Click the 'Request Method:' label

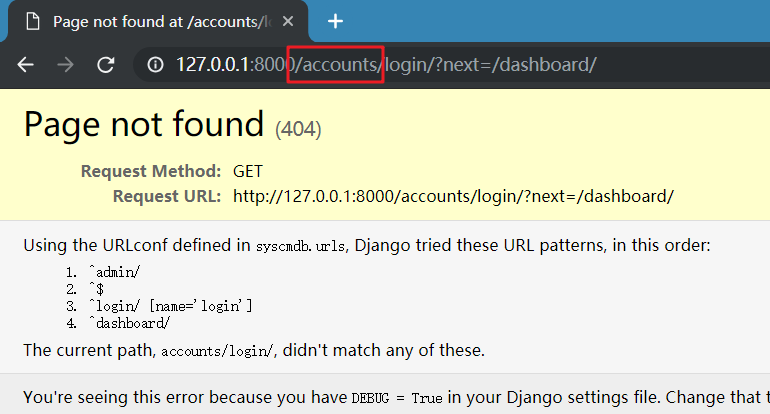[151, 171]
